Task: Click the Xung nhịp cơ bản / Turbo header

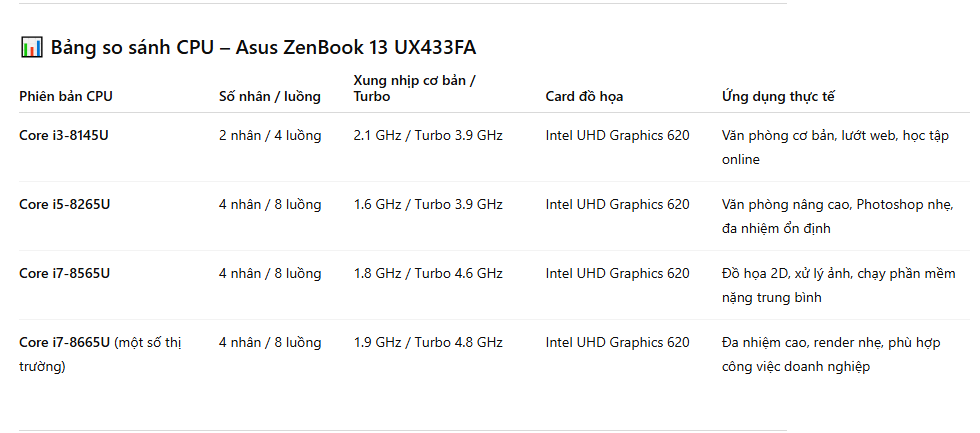Action: pyautogui.click(x=414, y=88)
